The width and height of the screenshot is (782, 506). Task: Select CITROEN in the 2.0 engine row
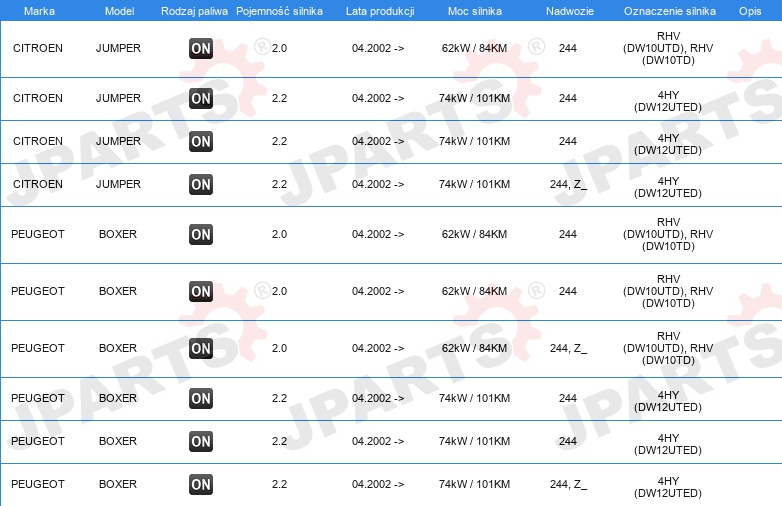point(38,48)
